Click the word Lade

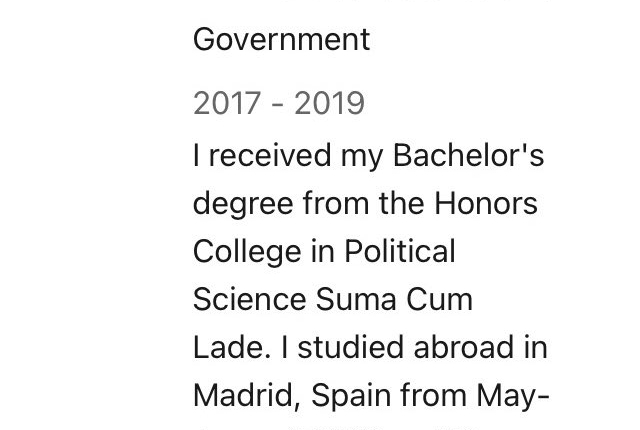point(231,347)
